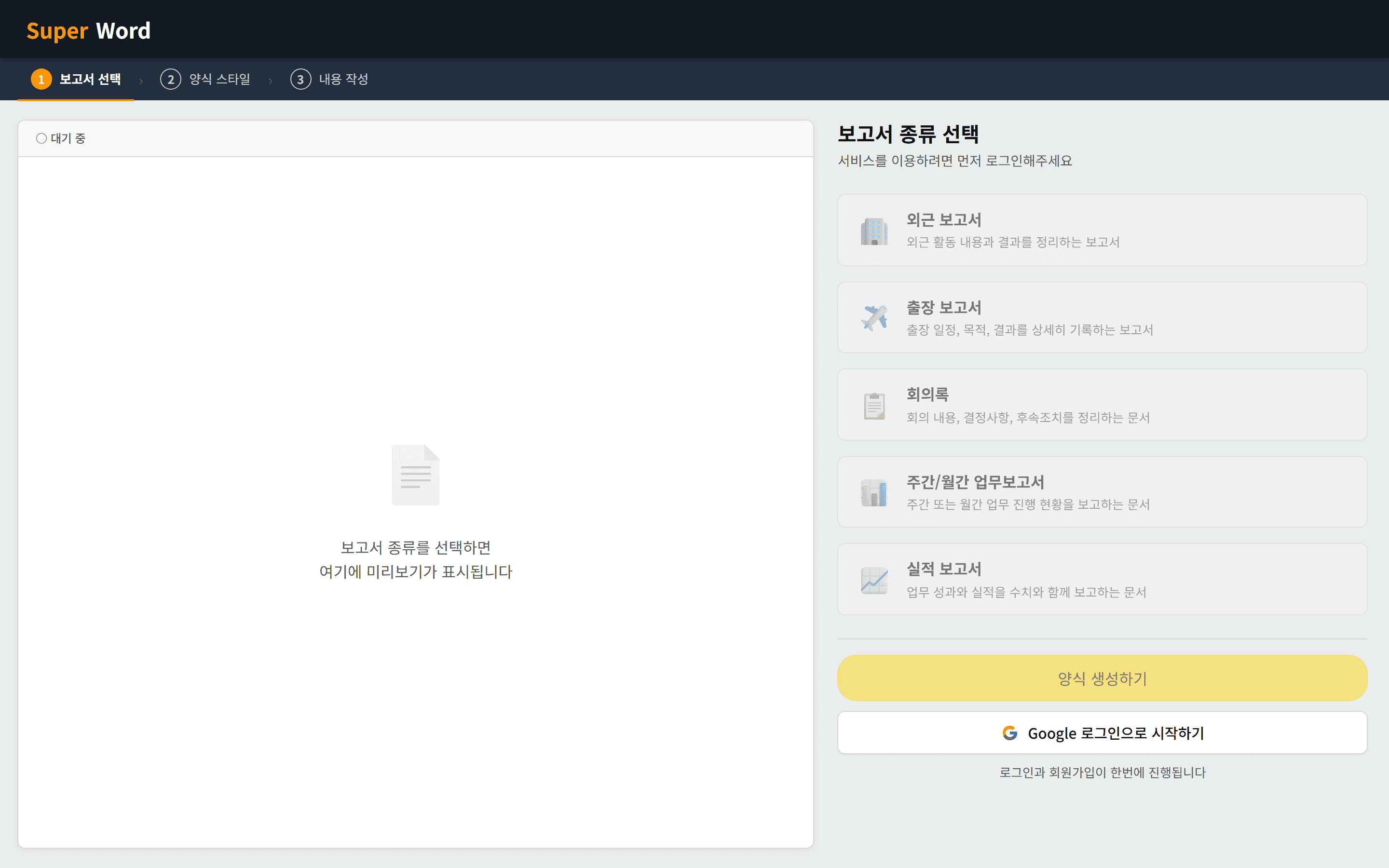Select step 1 보고서 선택 tab
The height and width of the screenshot is (868, 1389).
click(76, 79)
